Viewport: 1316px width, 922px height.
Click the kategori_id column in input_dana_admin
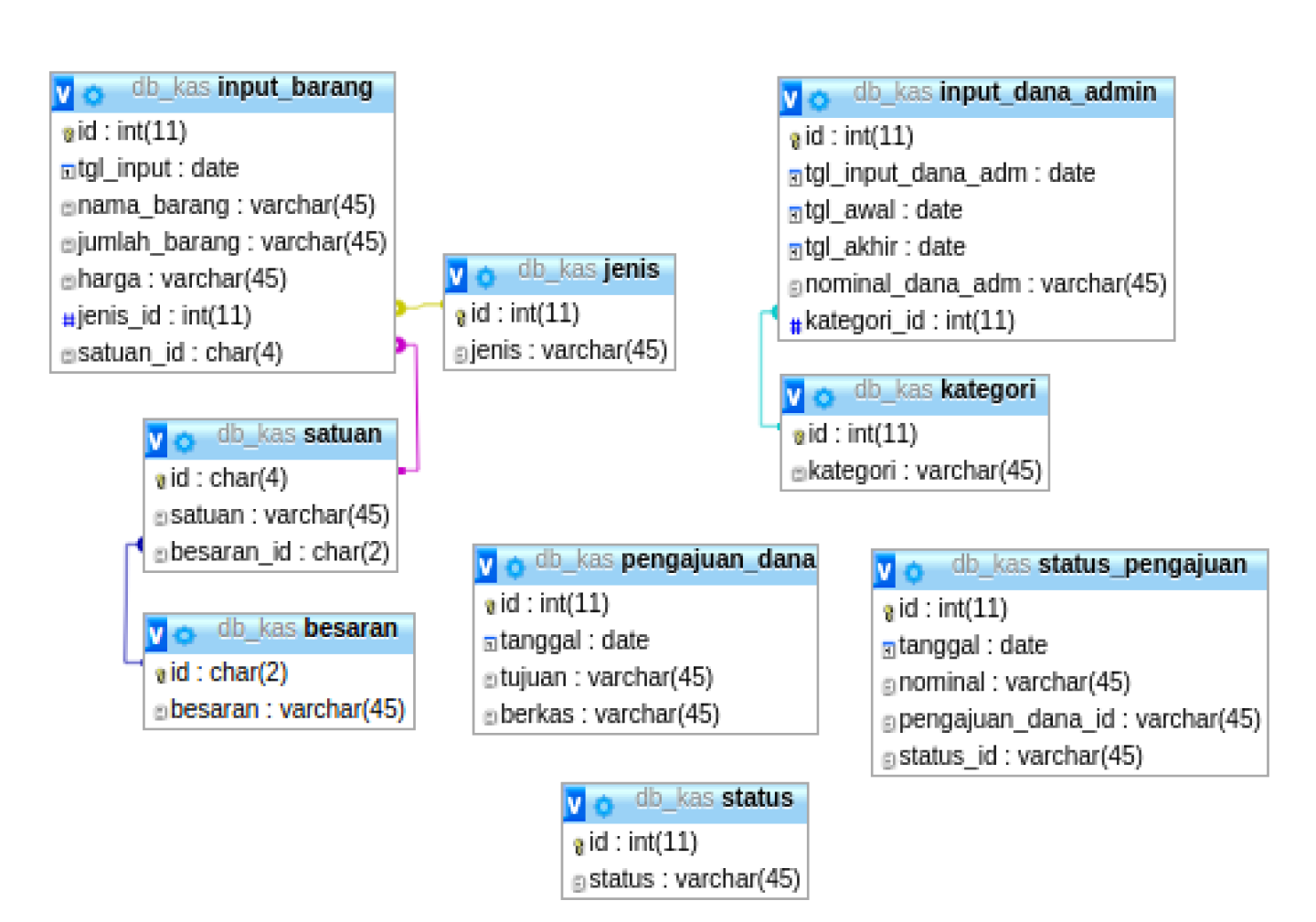909,322
